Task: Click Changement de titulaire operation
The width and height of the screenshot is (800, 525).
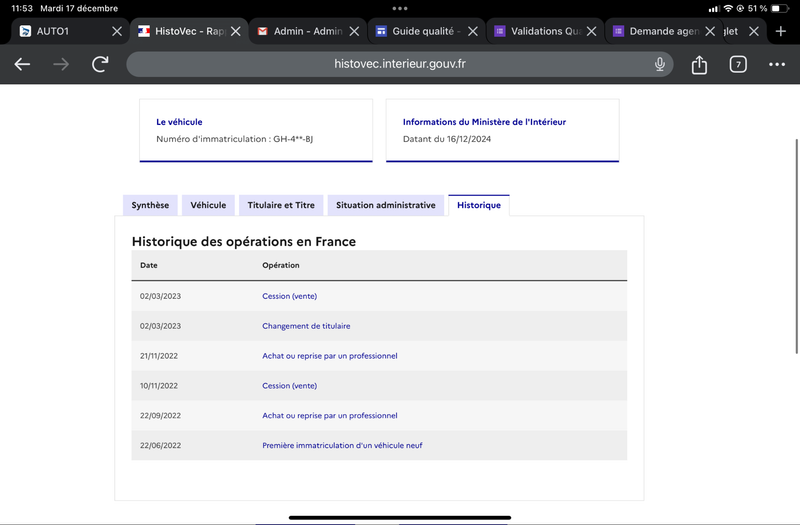Action: [306, 326]
